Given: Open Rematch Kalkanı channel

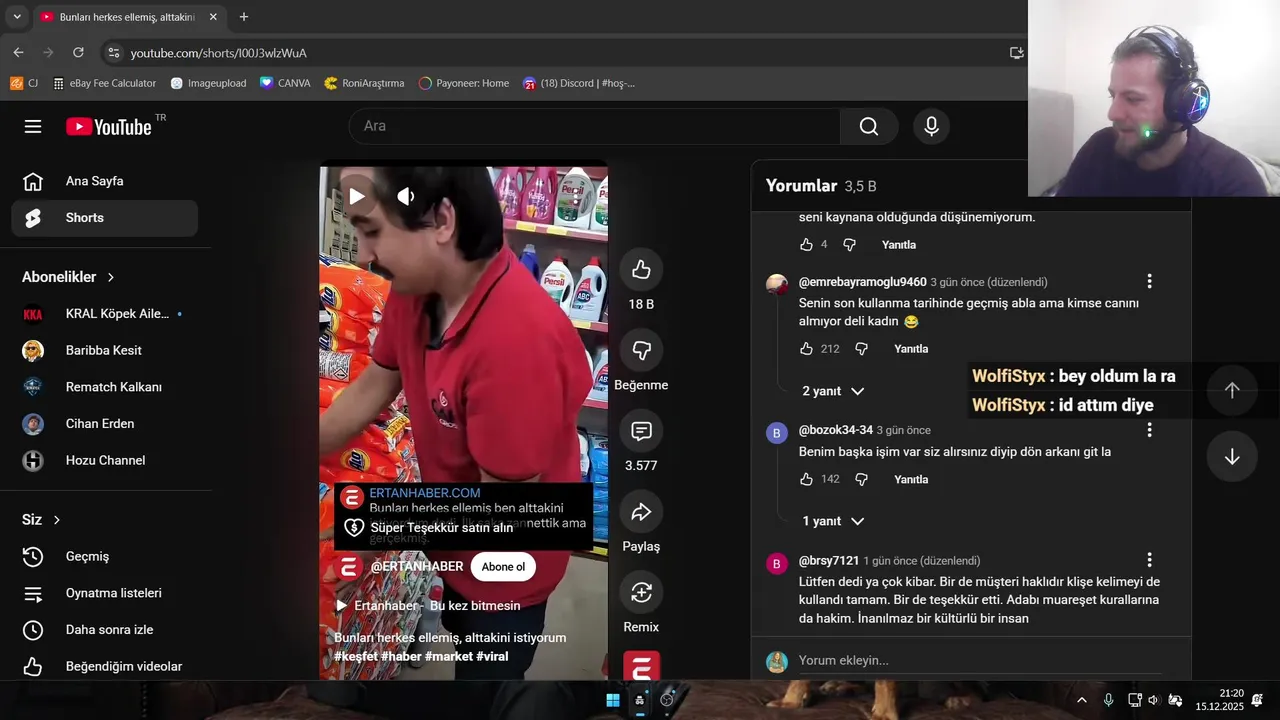Looking at the screenshot, I should [104, 387].
